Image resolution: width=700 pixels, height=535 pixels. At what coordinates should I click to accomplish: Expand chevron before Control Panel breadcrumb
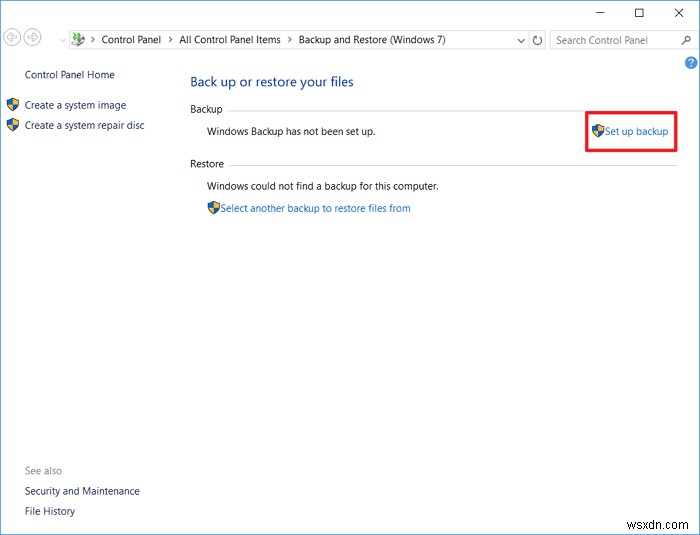93,40
